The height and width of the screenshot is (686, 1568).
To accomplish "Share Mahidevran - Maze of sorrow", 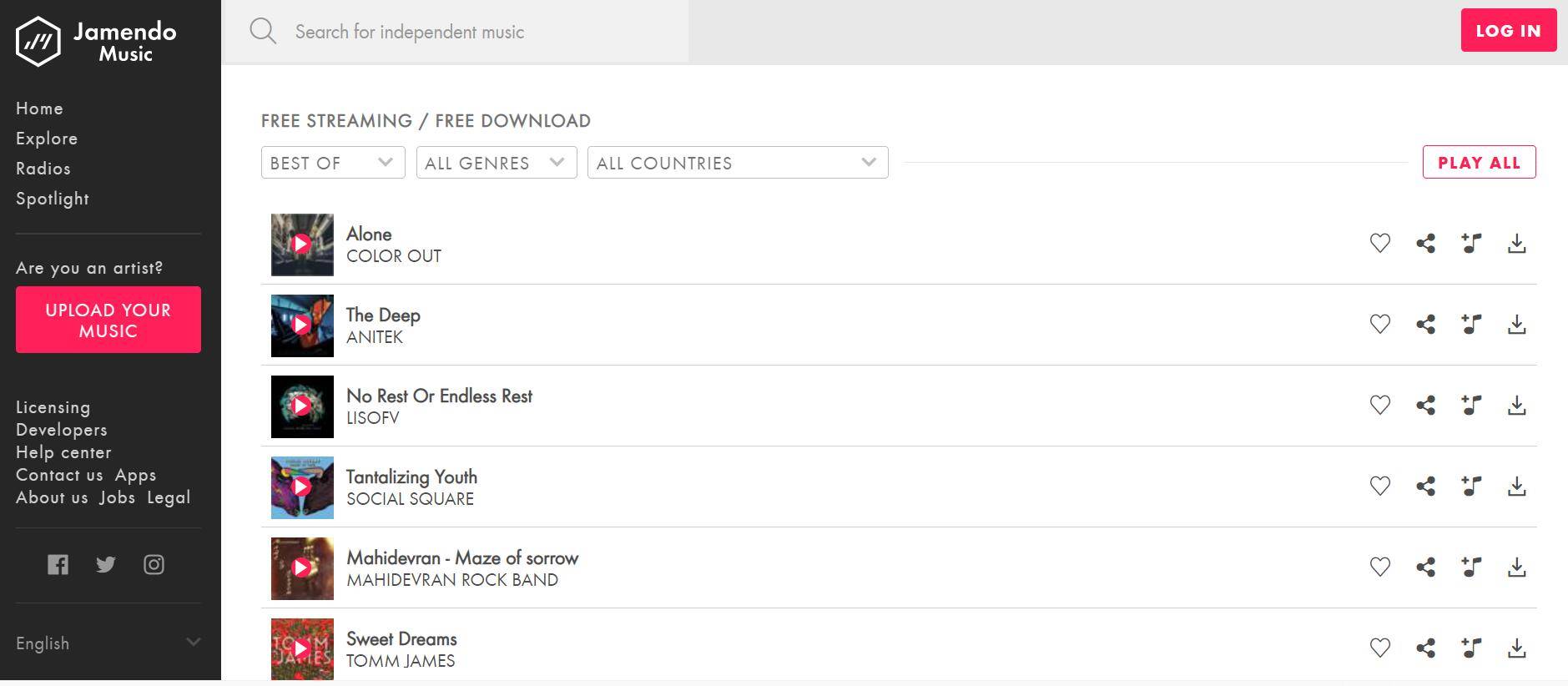I will (1425, 567).
